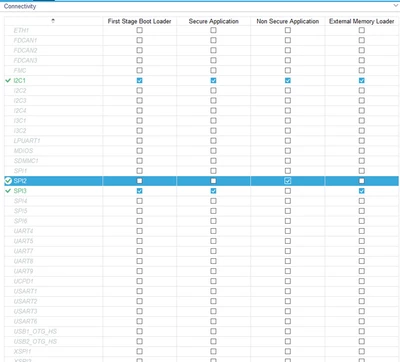This screenshot has width=400, height=362.
Task: Uncheck SPI3 for First Stage Boot Loader
Action: click(139, 191)
